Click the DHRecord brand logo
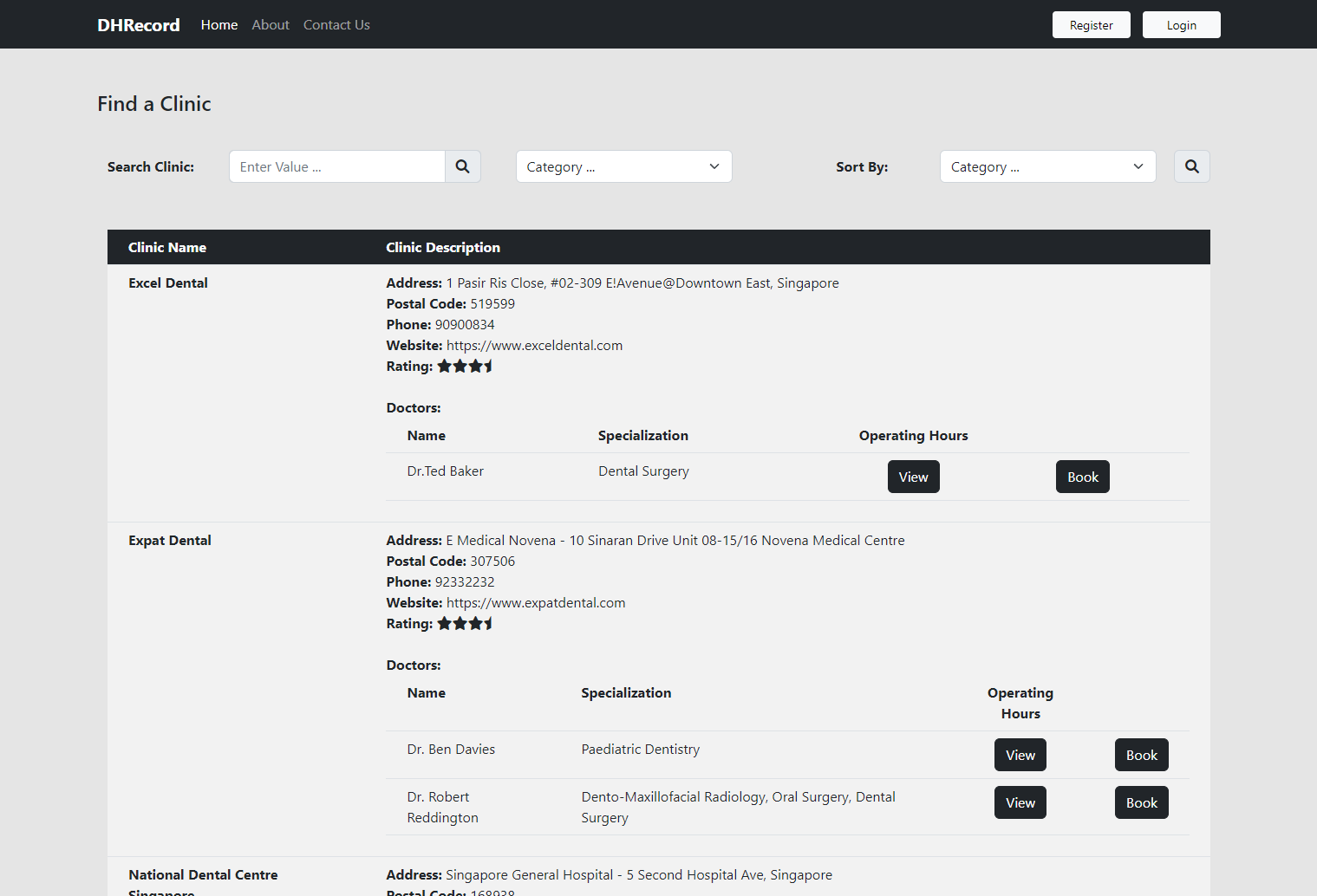This screenshot has width=1317, height=896. pyautogui.click(x=139, y=25)
